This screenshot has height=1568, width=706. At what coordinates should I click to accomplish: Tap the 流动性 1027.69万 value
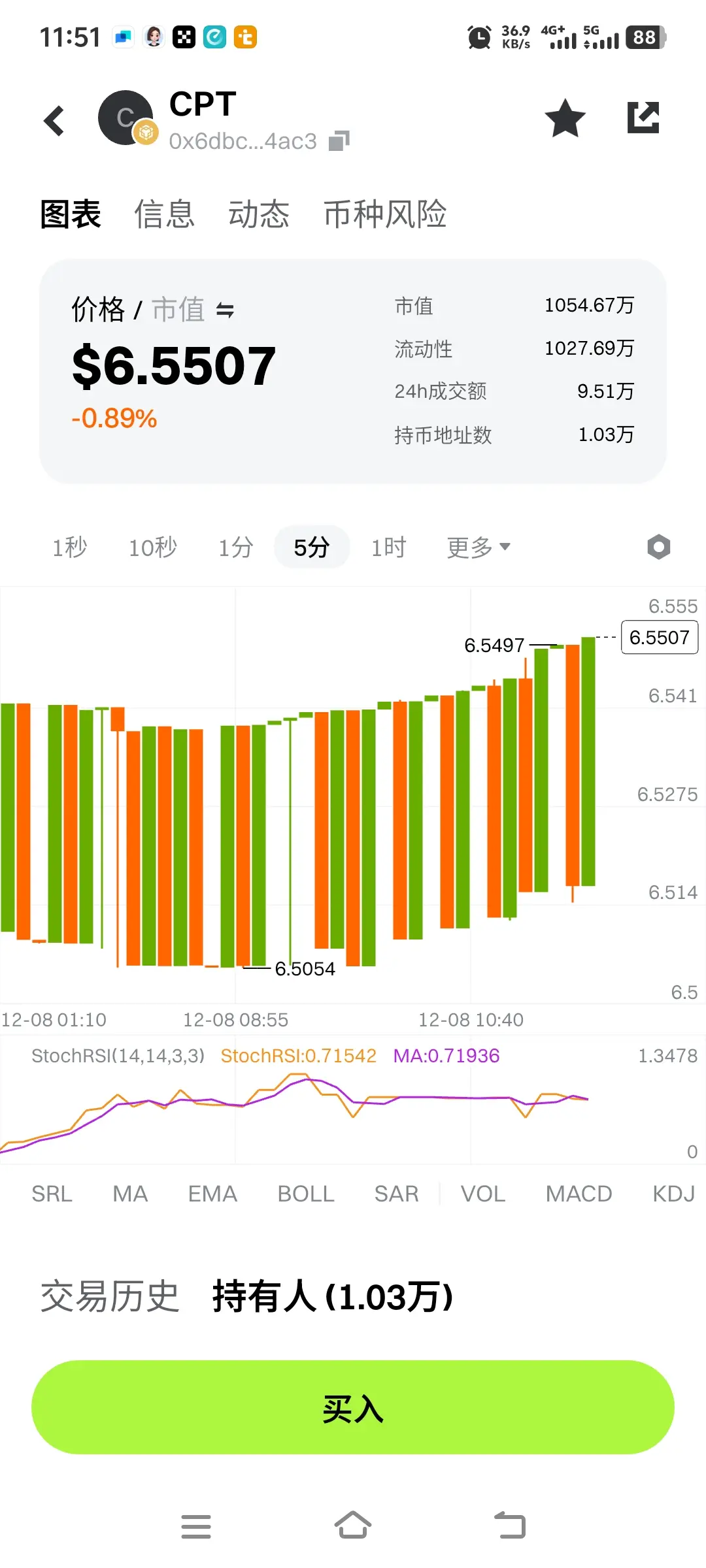(x=590, y=348)
